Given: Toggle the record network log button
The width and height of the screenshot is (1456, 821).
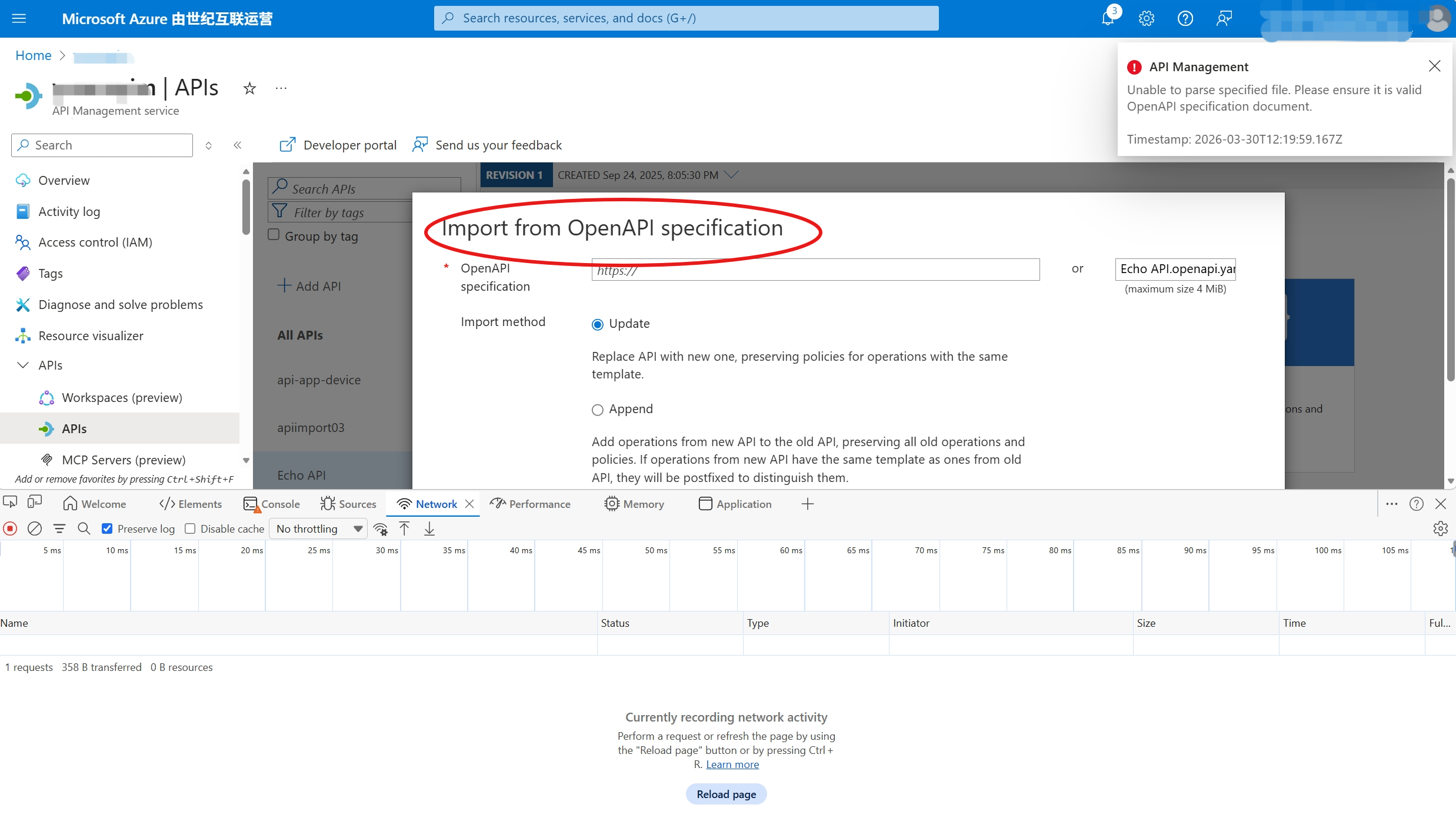Looking at the screenshot, I should (10, 529).
